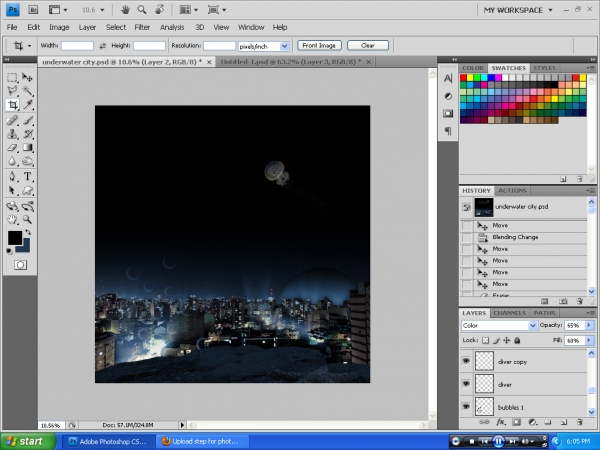Open the Paragraph panel icon
Viewport: 600px width, 450px height.
448,131
